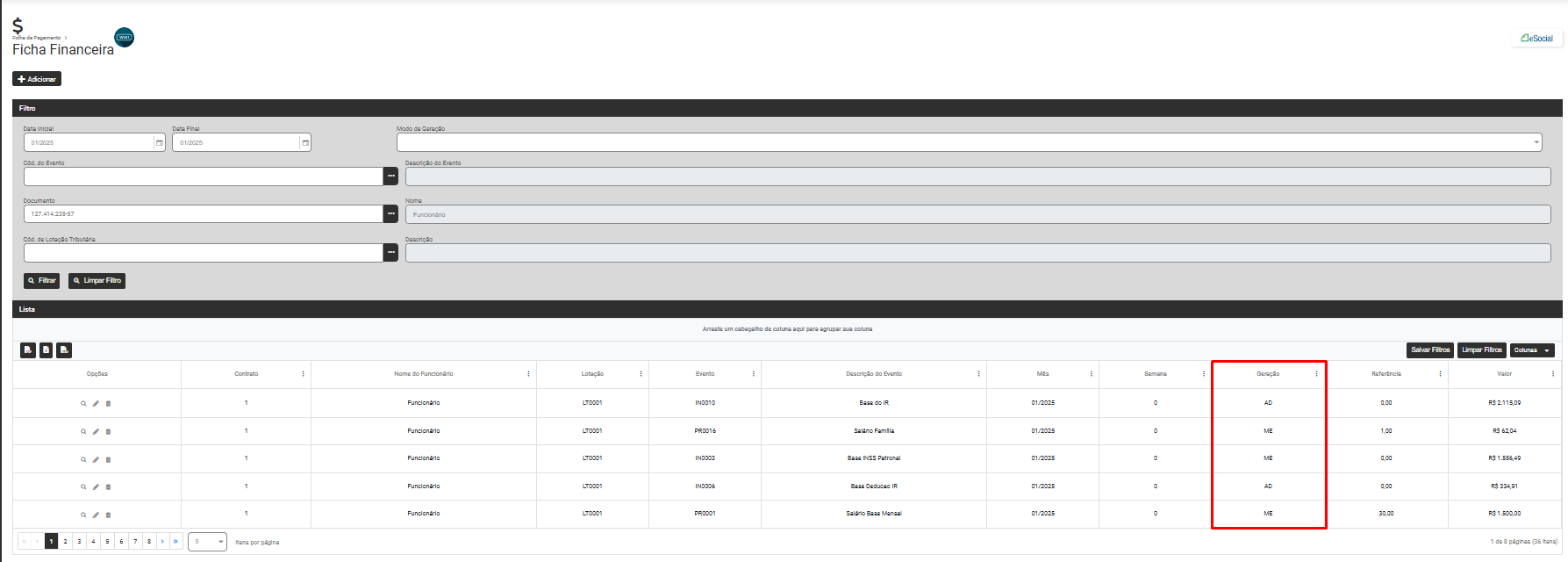Open lookup for Documento field
Screen dimensions: 1568x562
pos(390,213)
